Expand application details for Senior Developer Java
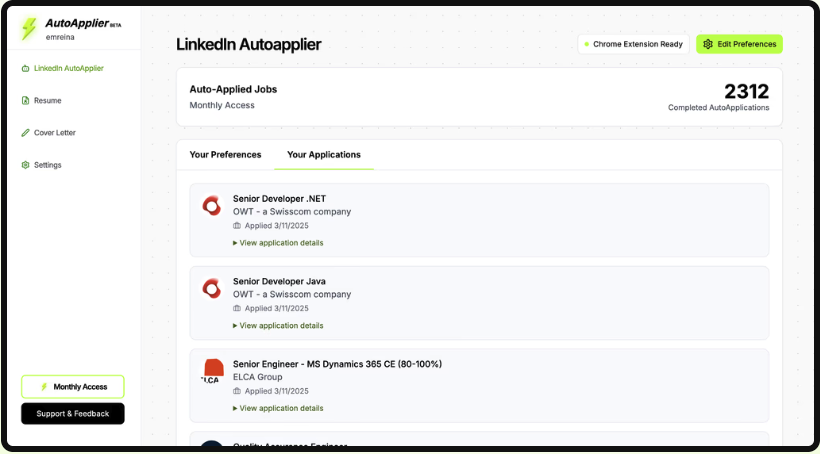 tap(278, 326)
